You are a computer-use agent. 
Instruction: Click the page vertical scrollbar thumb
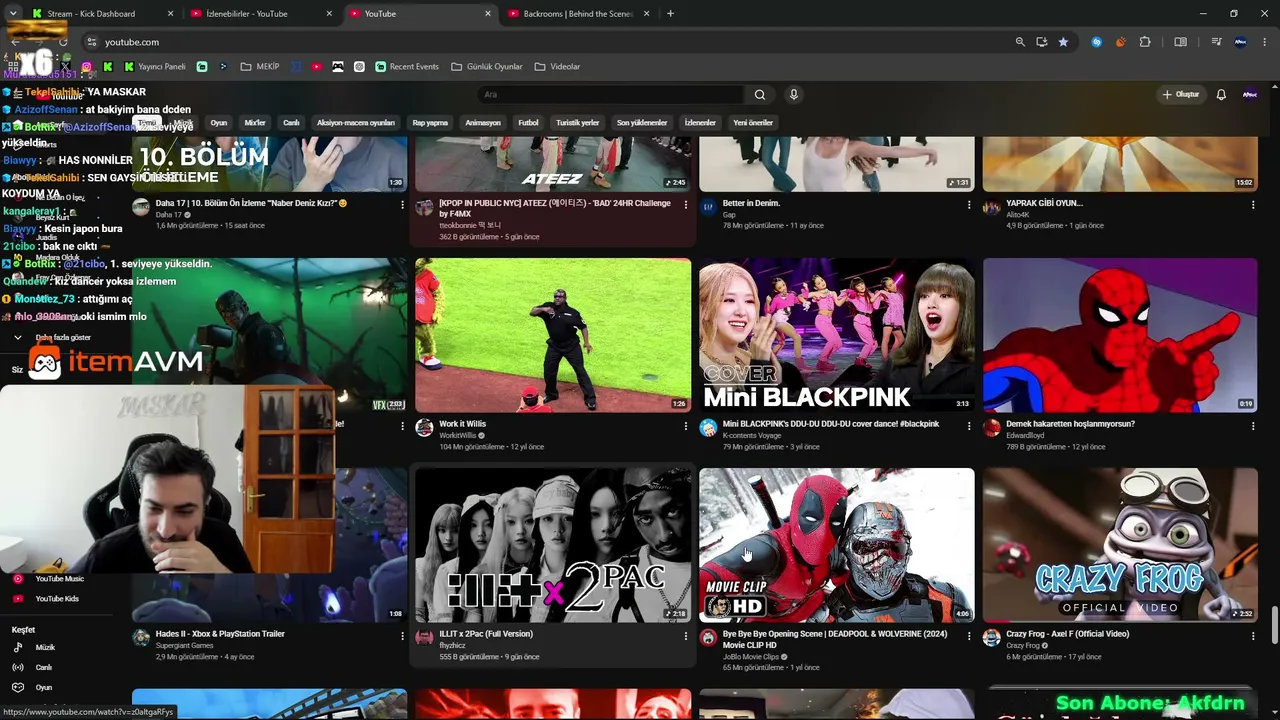[1275, 625]
